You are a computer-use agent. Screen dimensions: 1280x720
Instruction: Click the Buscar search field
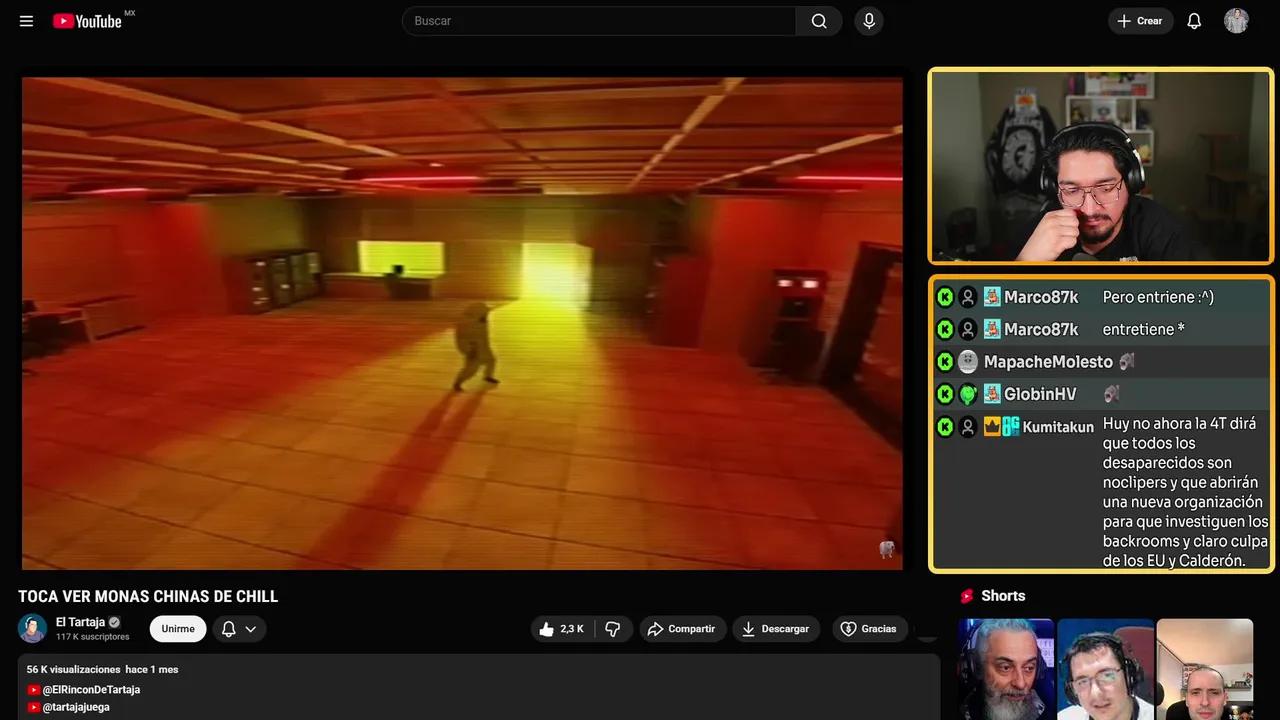tap(599, 21)
